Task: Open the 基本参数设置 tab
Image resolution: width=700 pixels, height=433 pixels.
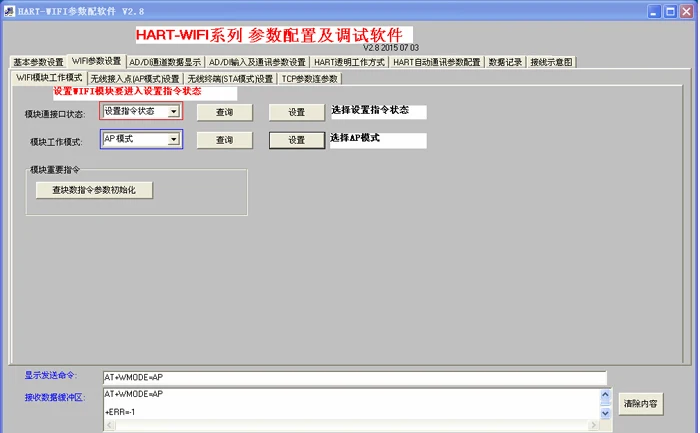Action: (x=38, y=62)
